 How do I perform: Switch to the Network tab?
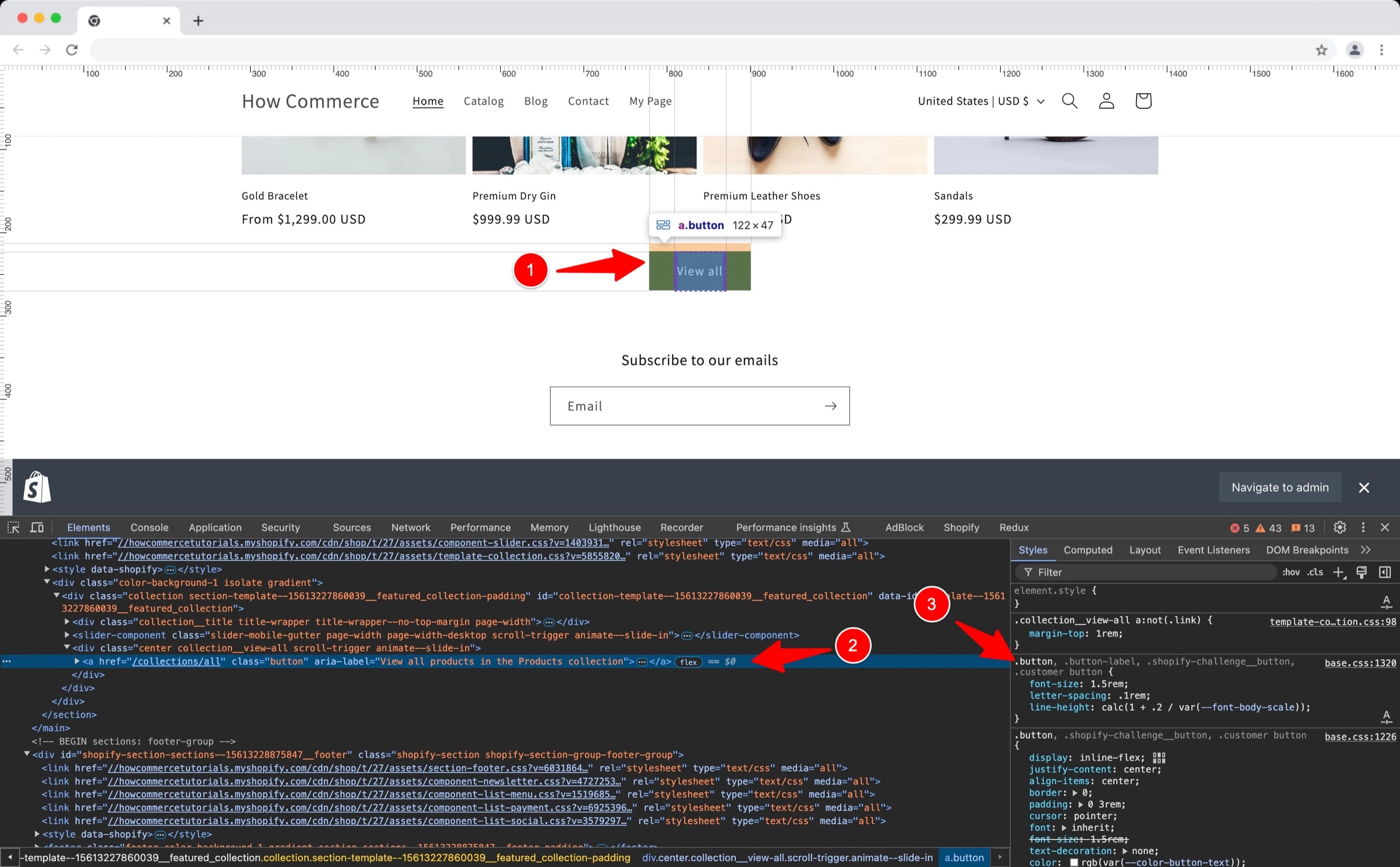411,528
